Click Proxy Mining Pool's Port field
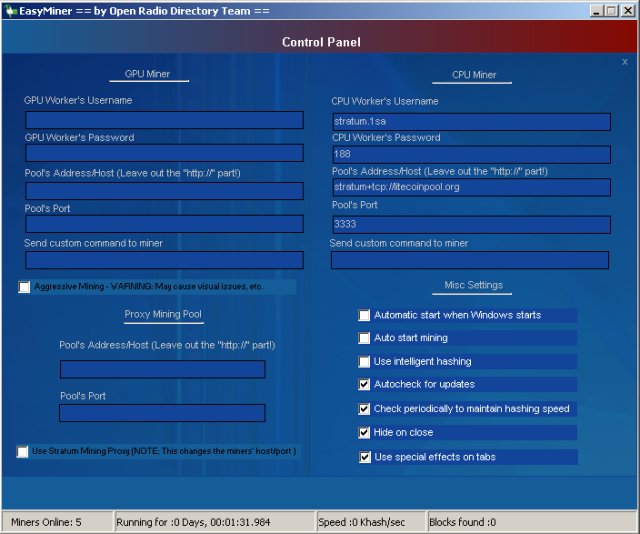The image size is (640, 534). point(162,413)
